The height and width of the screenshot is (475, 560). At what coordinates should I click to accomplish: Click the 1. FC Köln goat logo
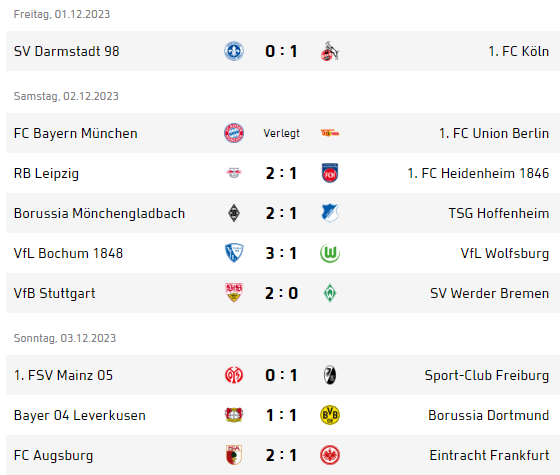coord(330,51)
